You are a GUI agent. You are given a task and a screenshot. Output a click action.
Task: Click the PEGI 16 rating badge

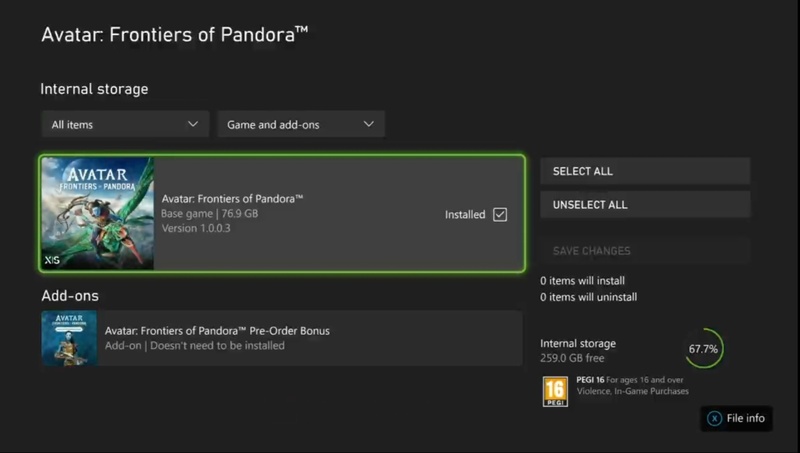tap(555, 391)
